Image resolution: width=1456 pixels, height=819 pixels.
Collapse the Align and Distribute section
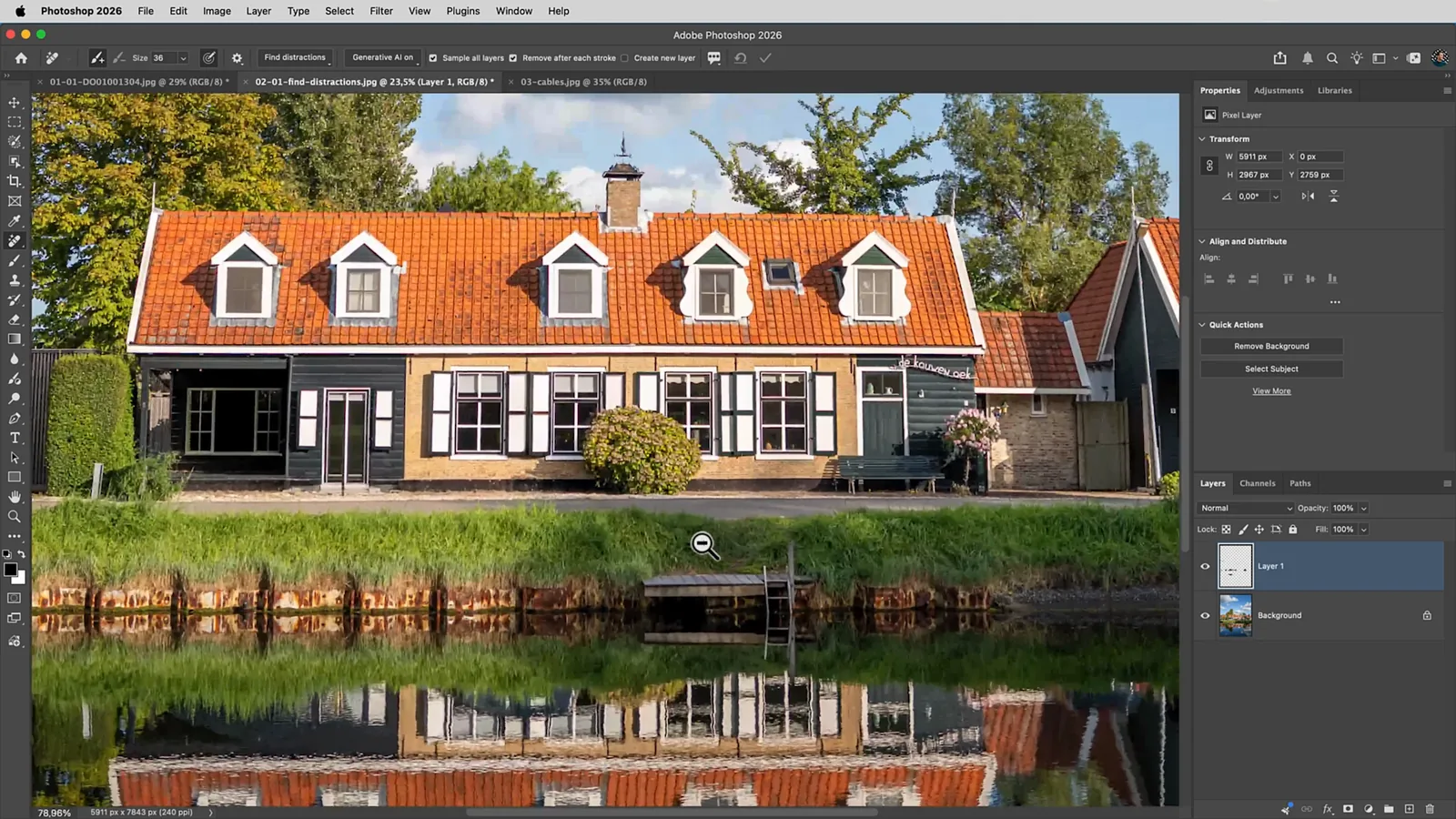coord(1202,241)
